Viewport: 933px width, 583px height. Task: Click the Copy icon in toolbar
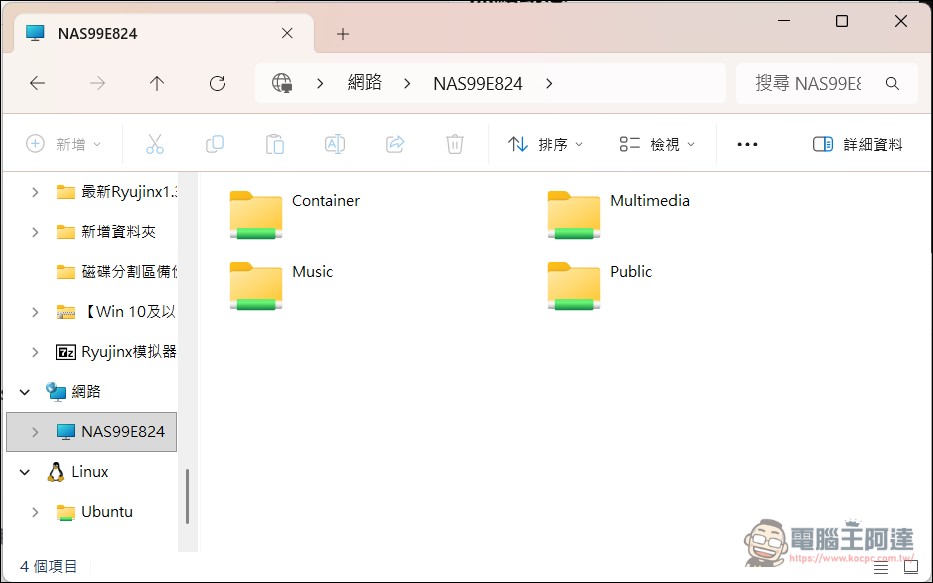pyautogui.click(x=215, y=144)
